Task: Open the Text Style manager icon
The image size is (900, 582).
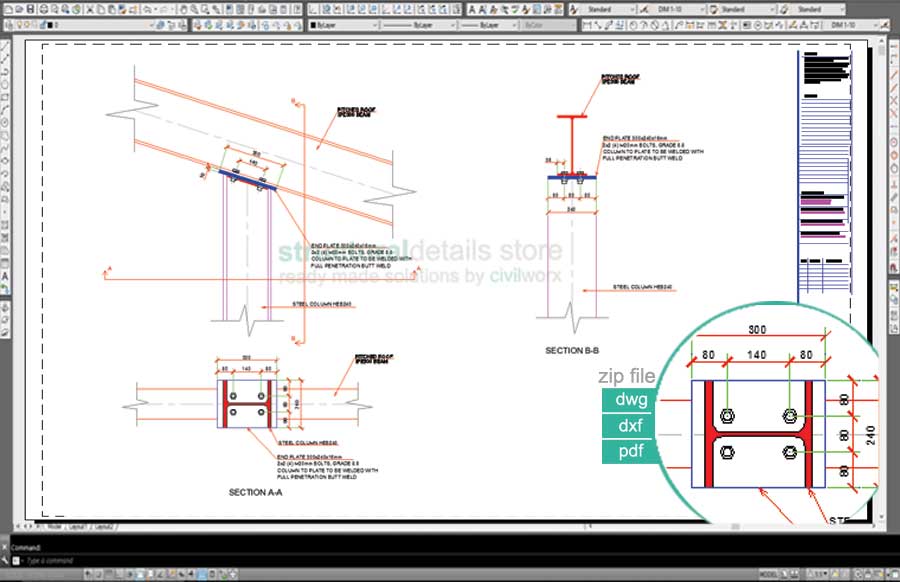Action: (575, 9)
